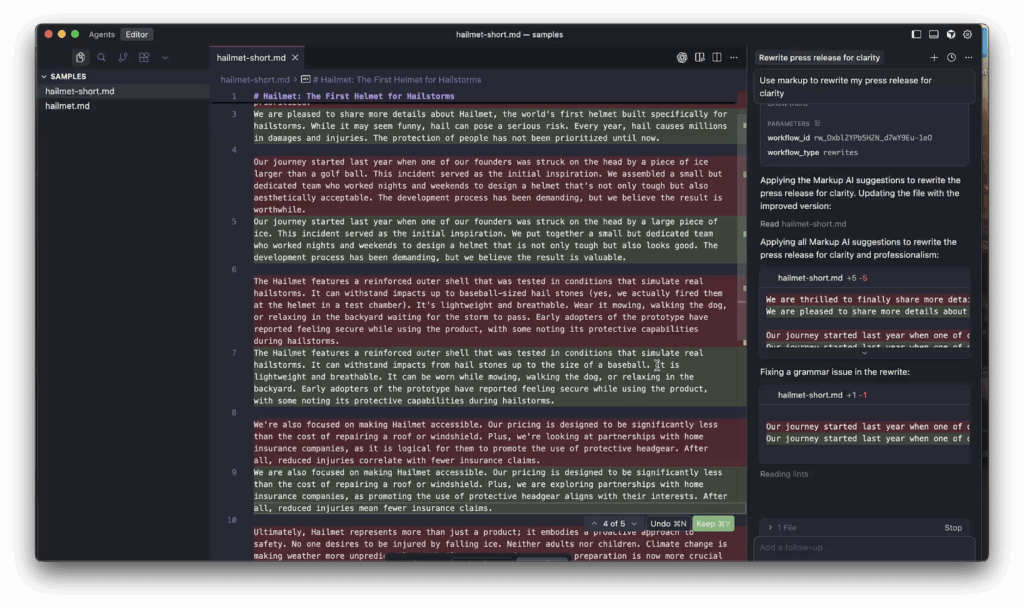
Task: Toggle the right agent dock
Action: tap(951, 34)
